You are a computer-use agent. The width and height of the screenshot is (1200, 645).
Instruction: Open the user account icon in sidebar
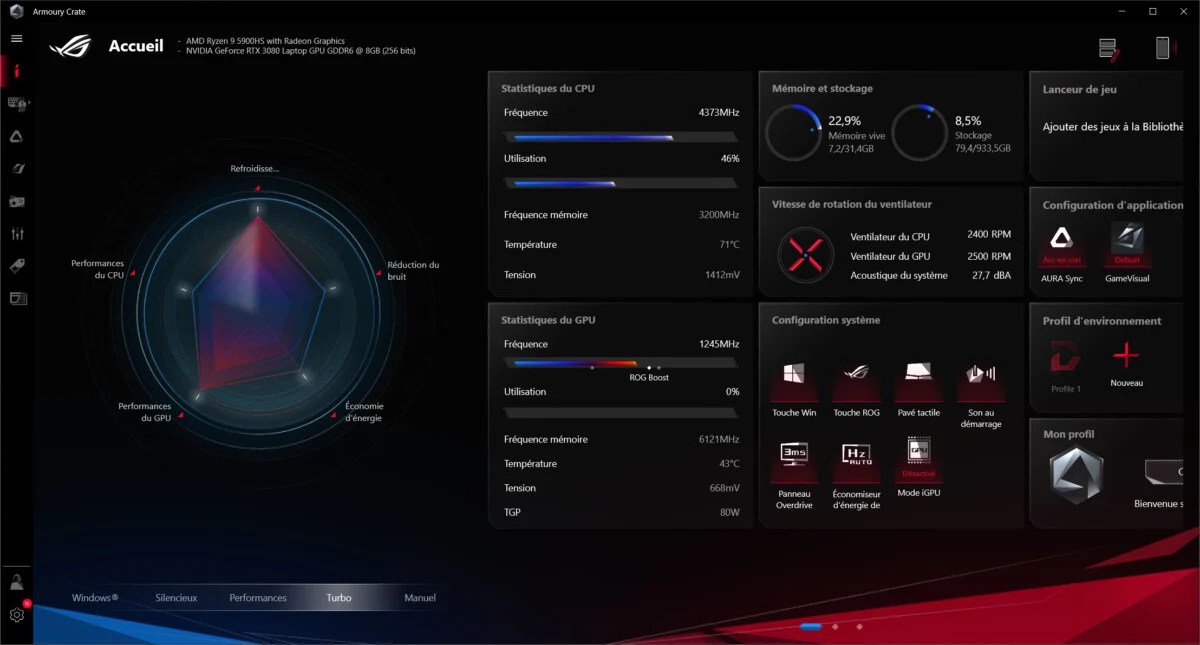(17, 581)
